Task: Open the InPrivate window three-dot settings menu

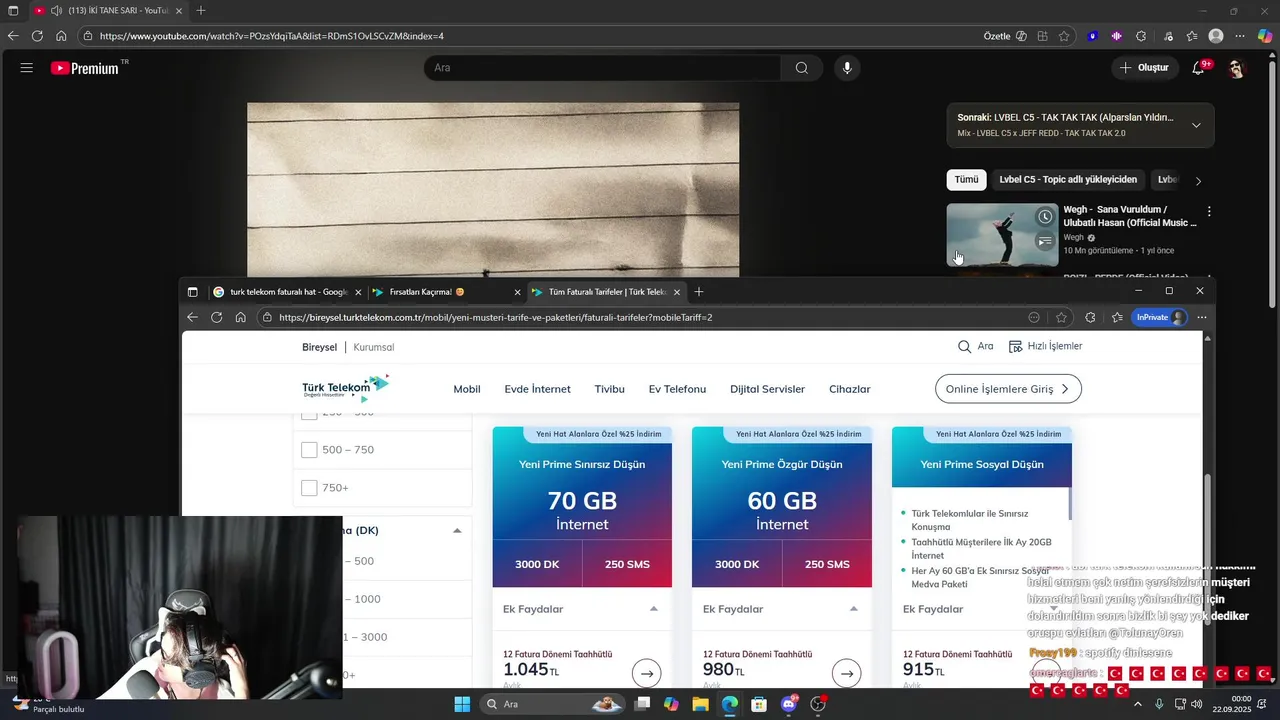Action: point(1202,317)
